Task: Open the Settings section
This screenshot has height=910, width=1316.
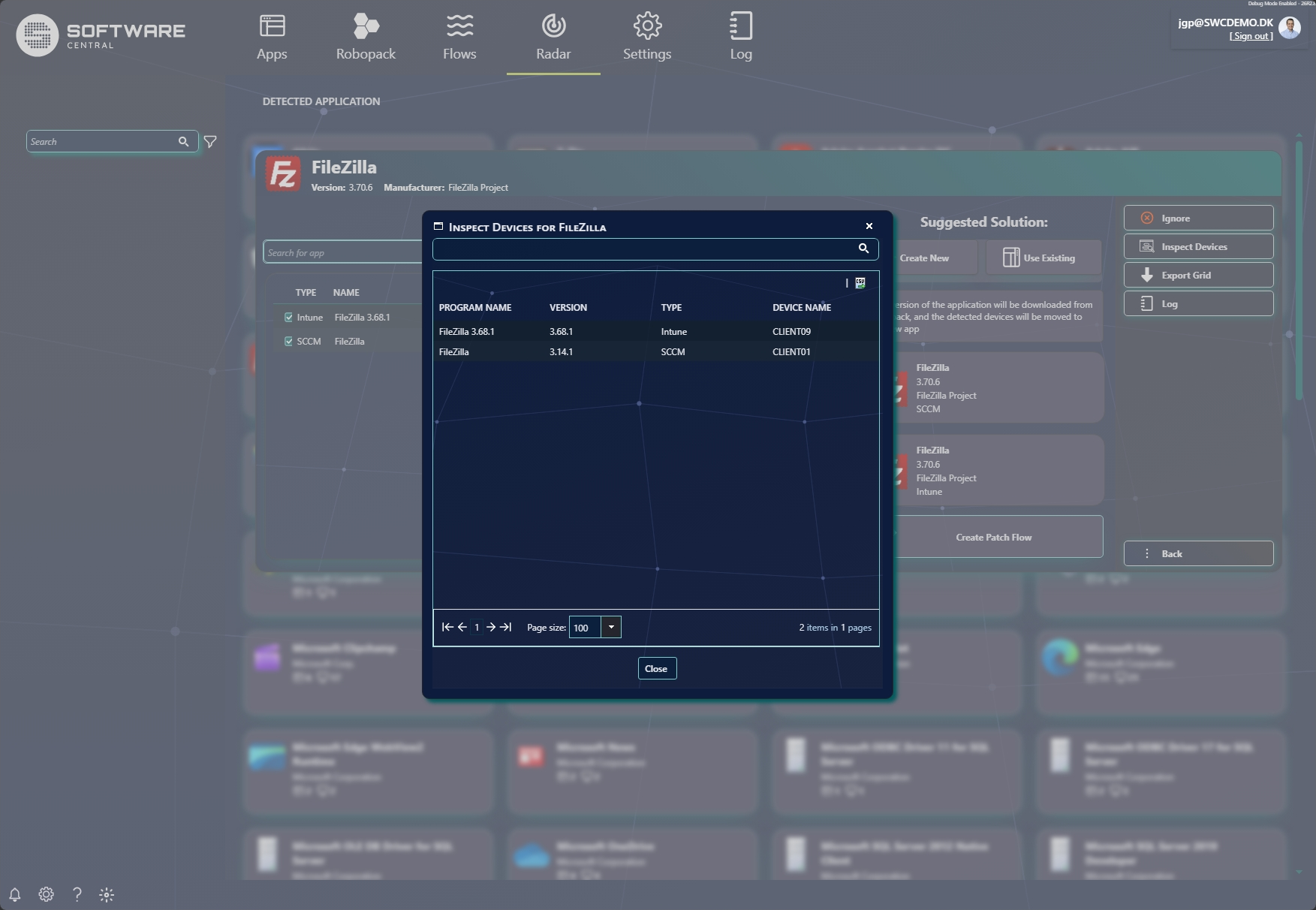Action: click(647, 38)
